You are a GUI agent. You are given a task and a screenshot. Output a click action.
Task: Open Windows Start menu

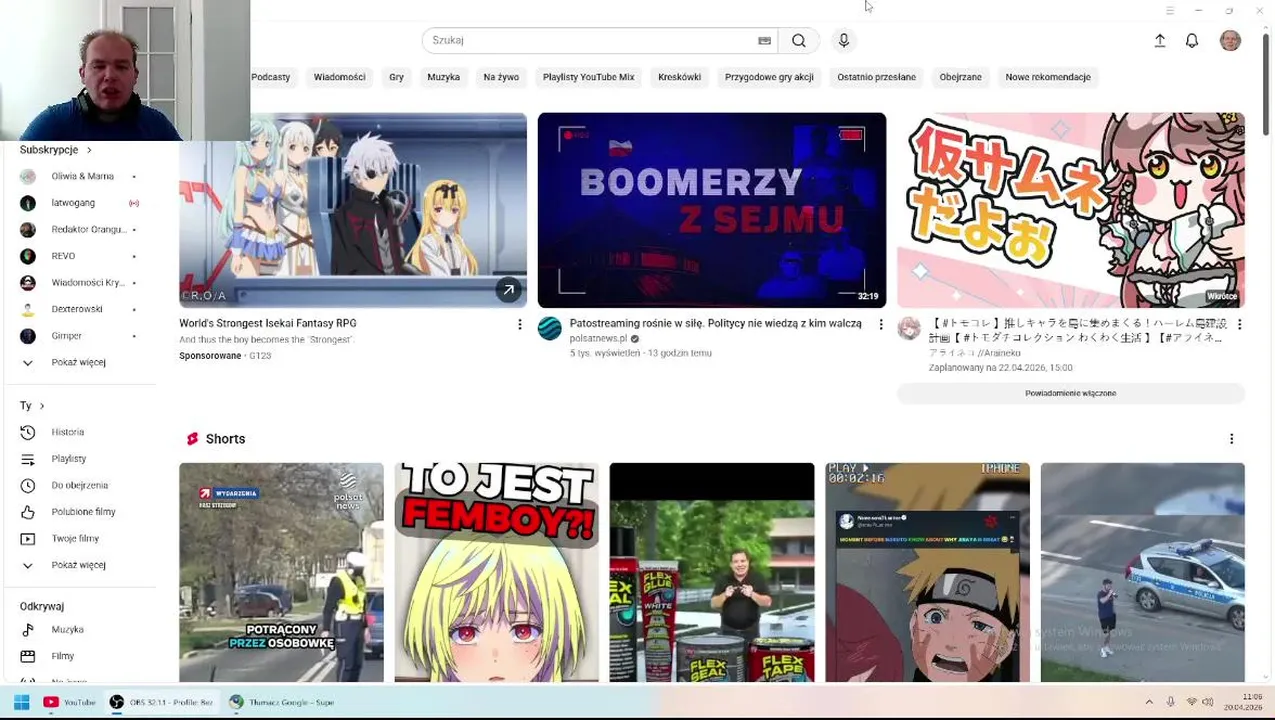(21, 702)
